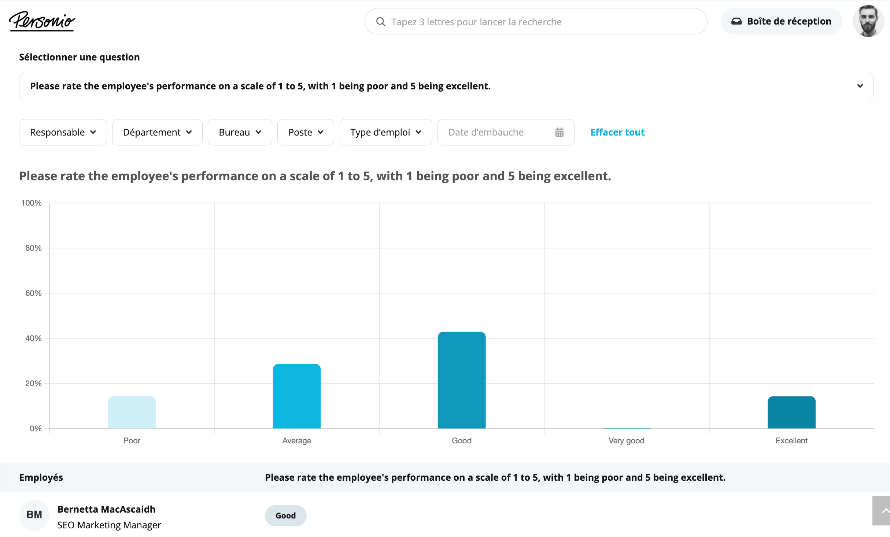Click the Sélectionner une question label
The image size is (890, 537).
click(79, 57)
